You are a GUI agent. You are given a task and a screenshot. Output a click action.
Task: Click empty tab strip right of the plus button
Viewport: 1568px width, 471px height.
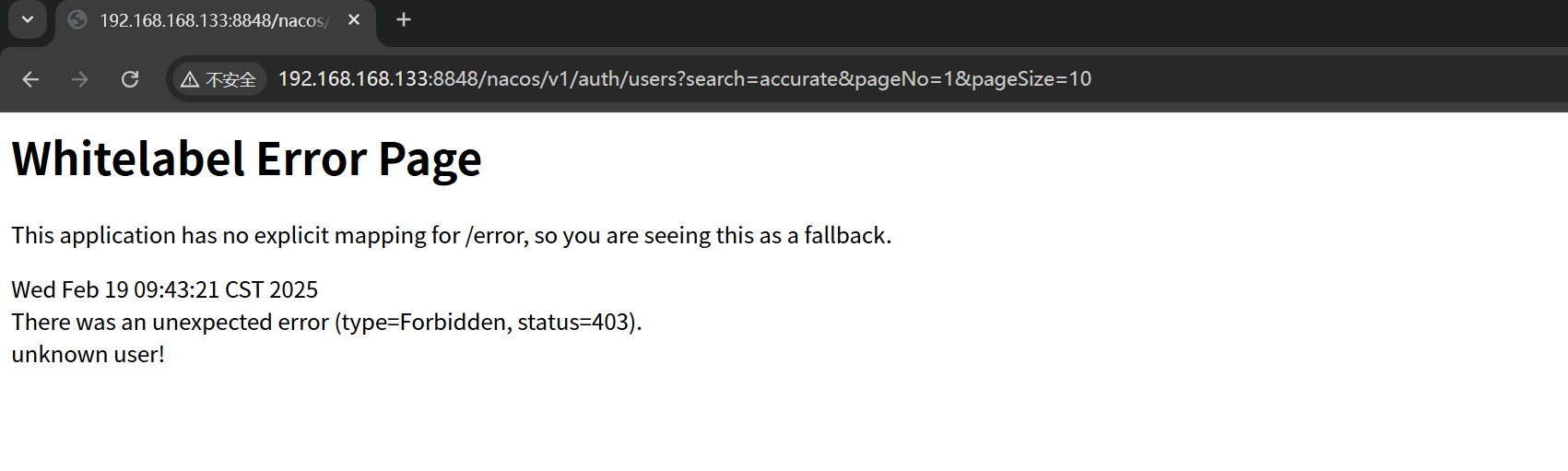tap(922, 20)
